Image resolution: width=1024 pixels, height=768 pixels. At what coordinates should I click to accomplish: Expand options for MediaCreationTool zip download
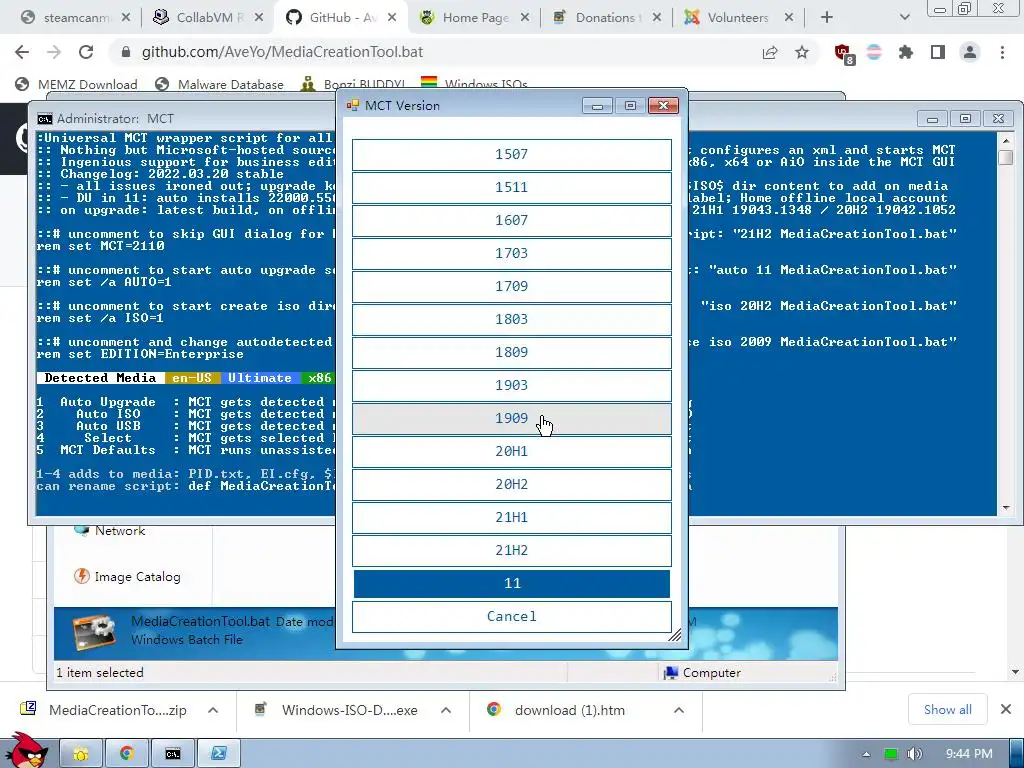pyautogui.click(x=213, y=710)
